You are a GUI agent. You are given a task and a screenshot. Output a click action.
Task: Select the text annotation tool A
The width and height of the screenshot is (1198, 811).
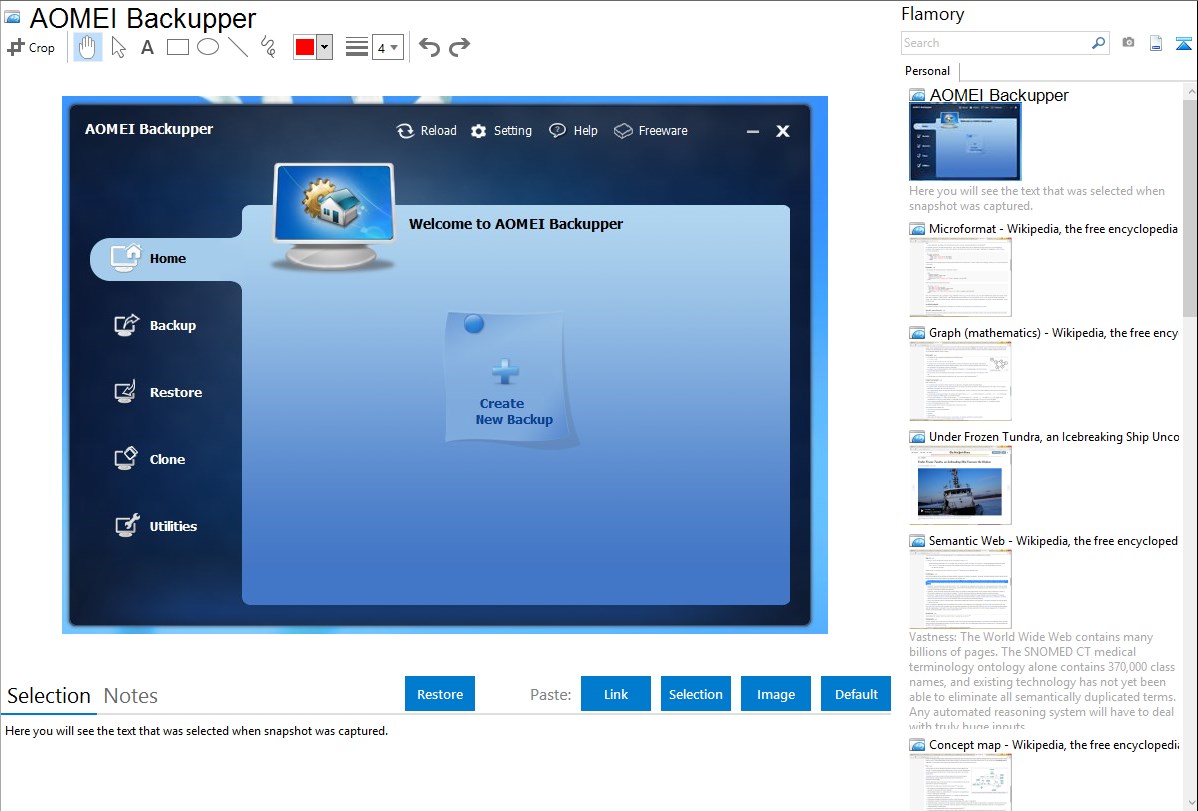point(147,47)
